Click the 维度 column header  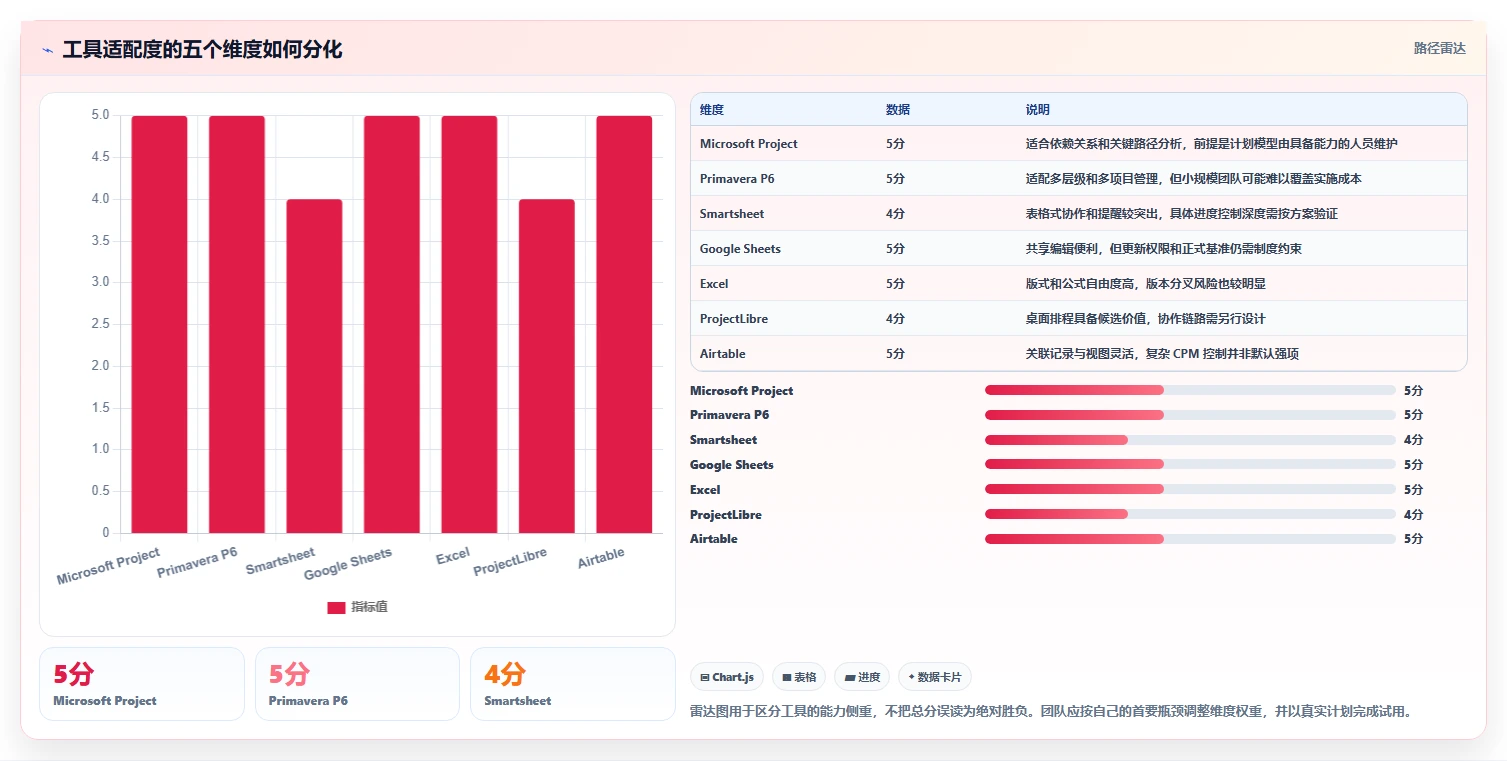pyautogui.click(x=712, y=110)
